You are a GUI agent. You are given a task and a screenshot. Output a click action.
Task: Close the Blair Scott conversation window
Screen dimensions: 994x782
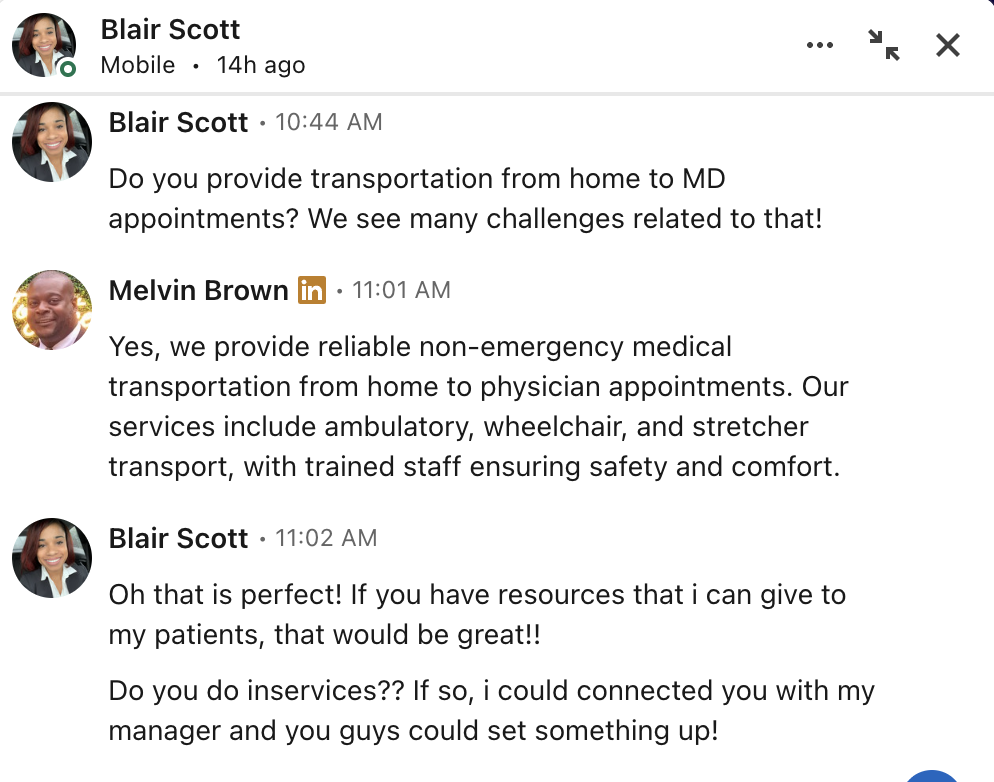(947, 45)
